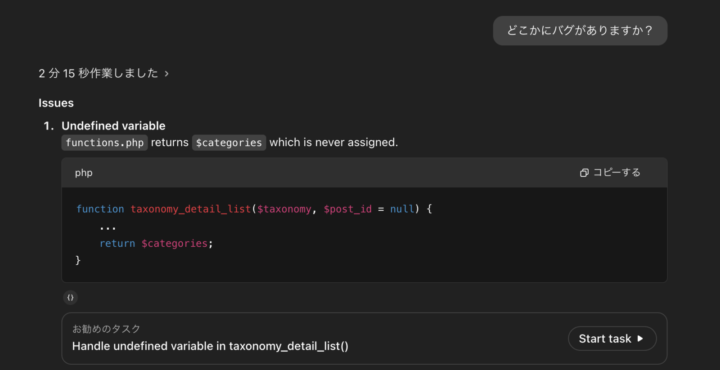The image size is (720, 370).
Task: Click the コピーする copy label
Action: click(x=617, y=173)
